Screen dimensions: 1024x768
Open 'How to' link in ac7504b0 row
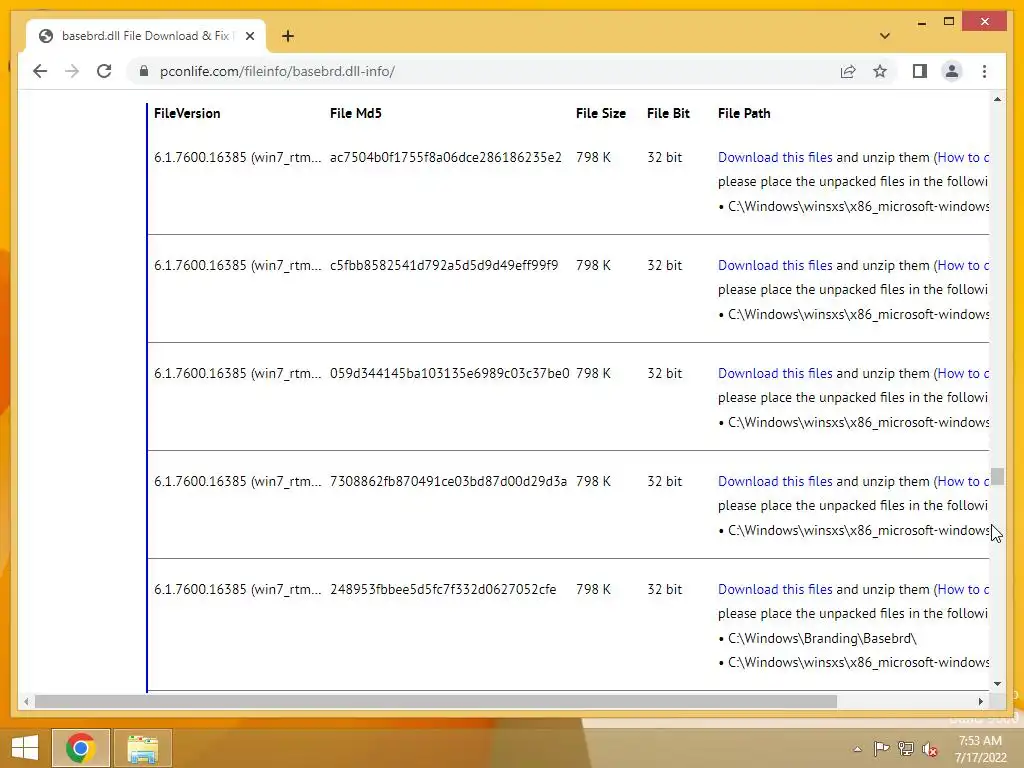(963, 157)
